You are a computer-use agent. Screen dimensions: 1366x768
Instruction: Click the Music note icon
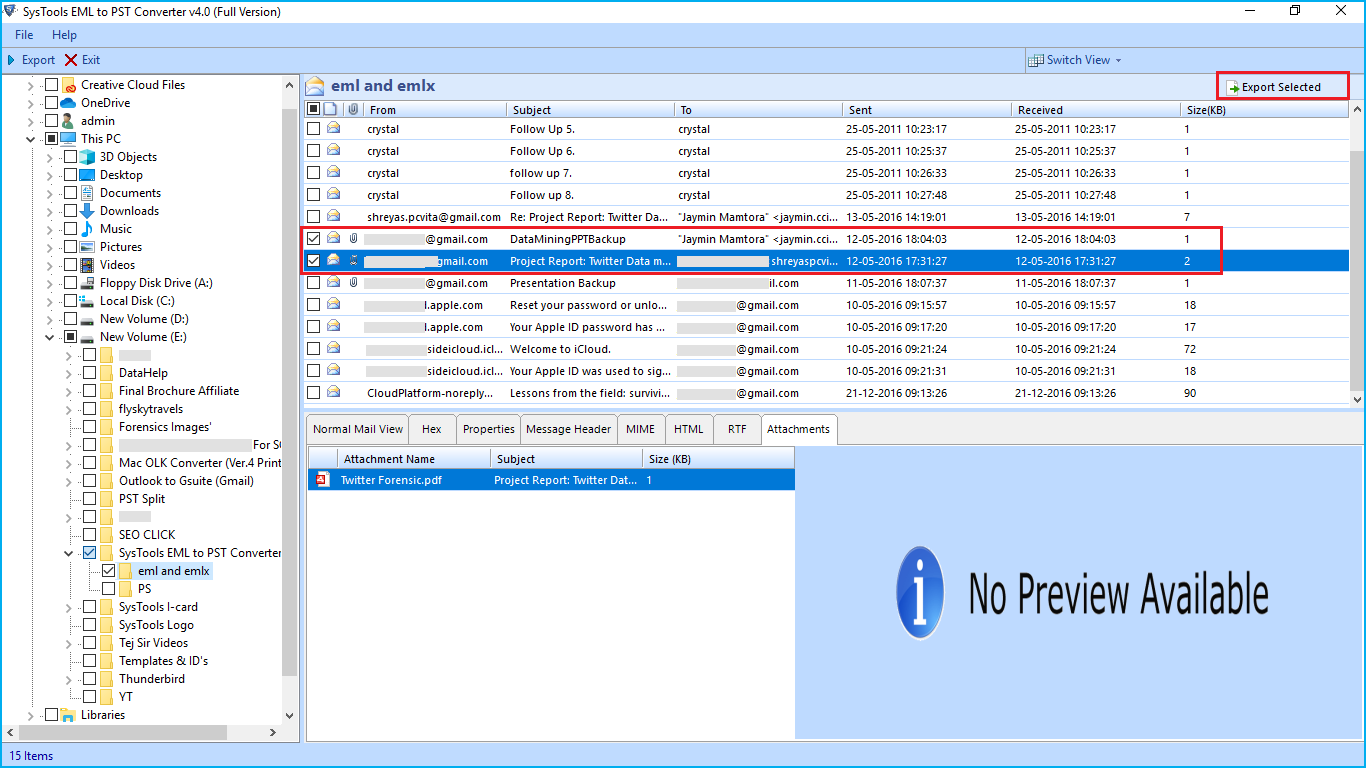[x=88, y=229]
